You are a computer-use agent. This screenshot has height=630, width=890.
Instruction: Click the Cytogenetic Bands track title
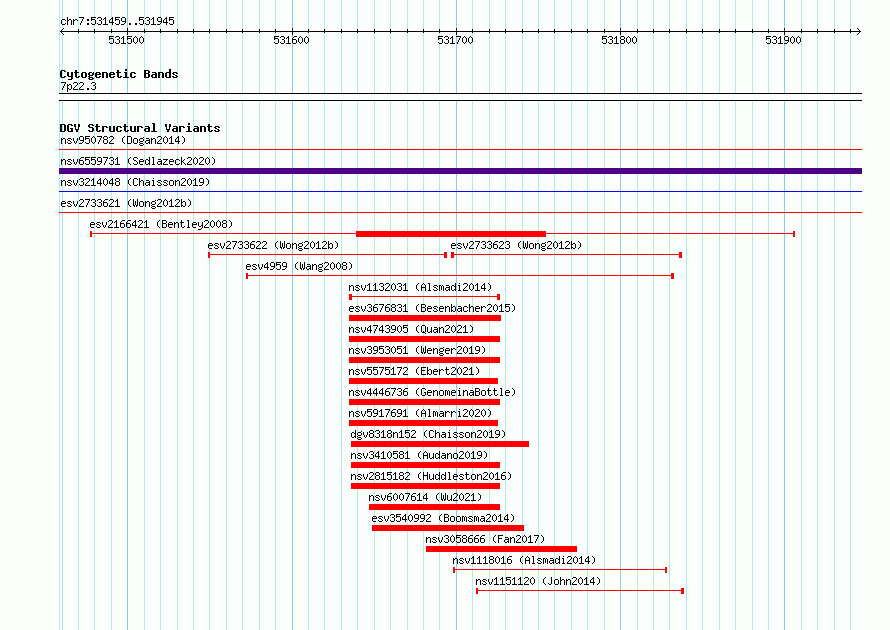(x=119, y=74)
